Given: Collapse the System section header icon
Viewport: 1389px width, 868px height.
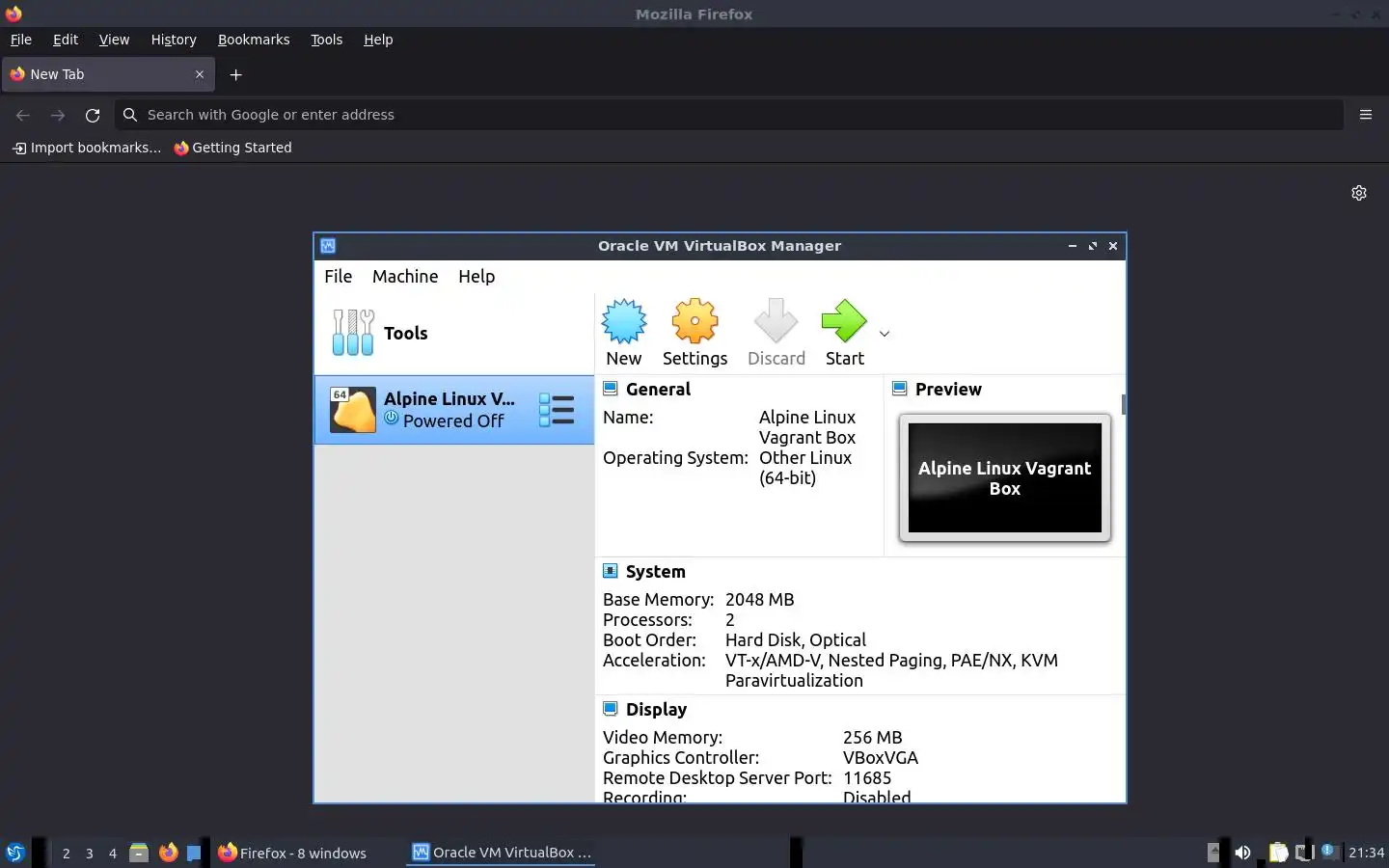Looking at the screenshot, I should point(611,571).
